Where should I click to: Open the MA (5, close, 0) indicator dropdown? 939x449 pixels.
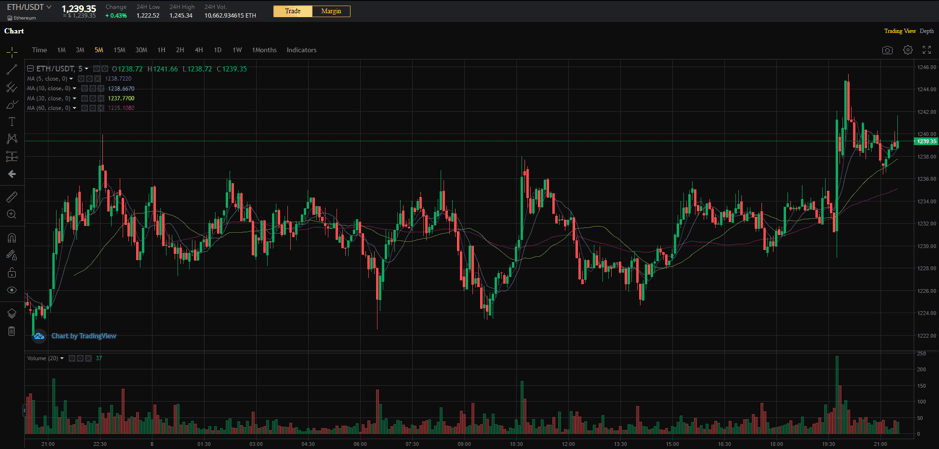click(x=71, y=79)
